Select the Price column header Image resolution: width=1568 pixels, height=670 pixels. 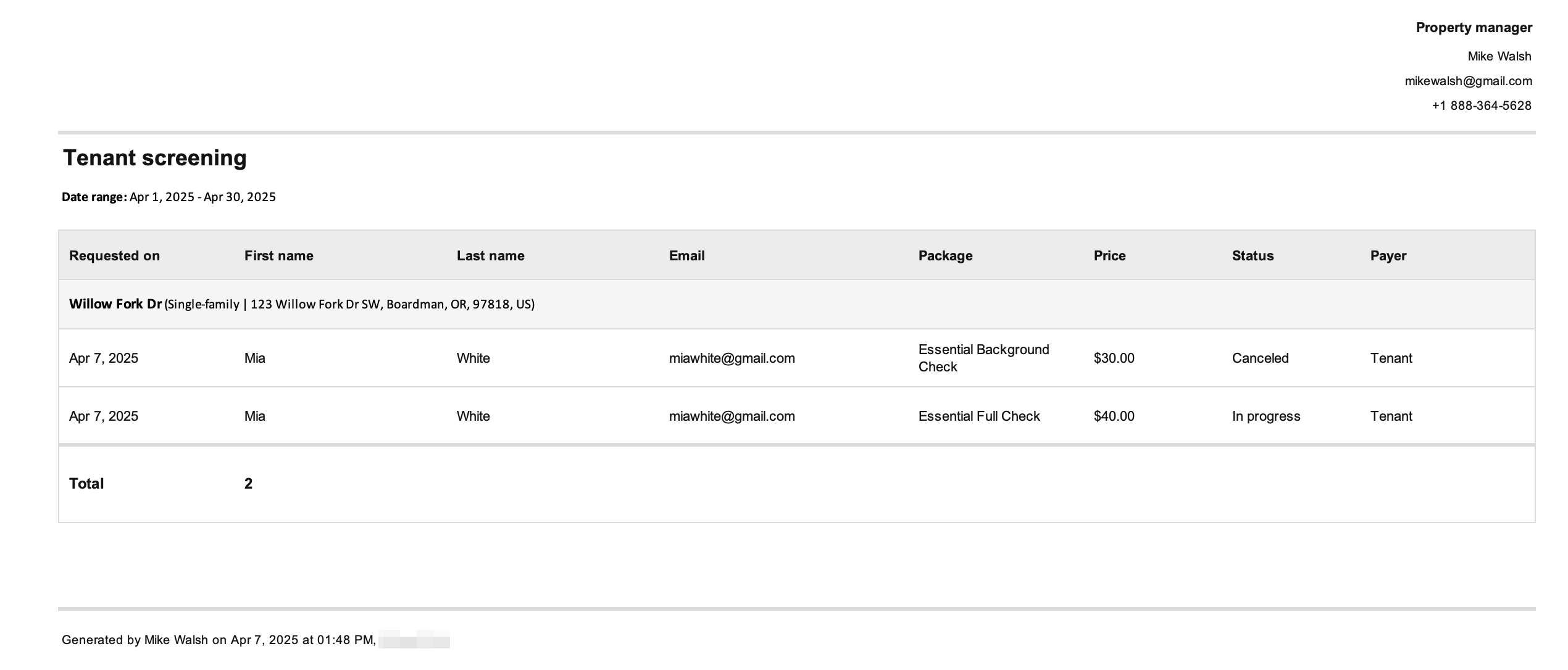tap(1109, 255)
